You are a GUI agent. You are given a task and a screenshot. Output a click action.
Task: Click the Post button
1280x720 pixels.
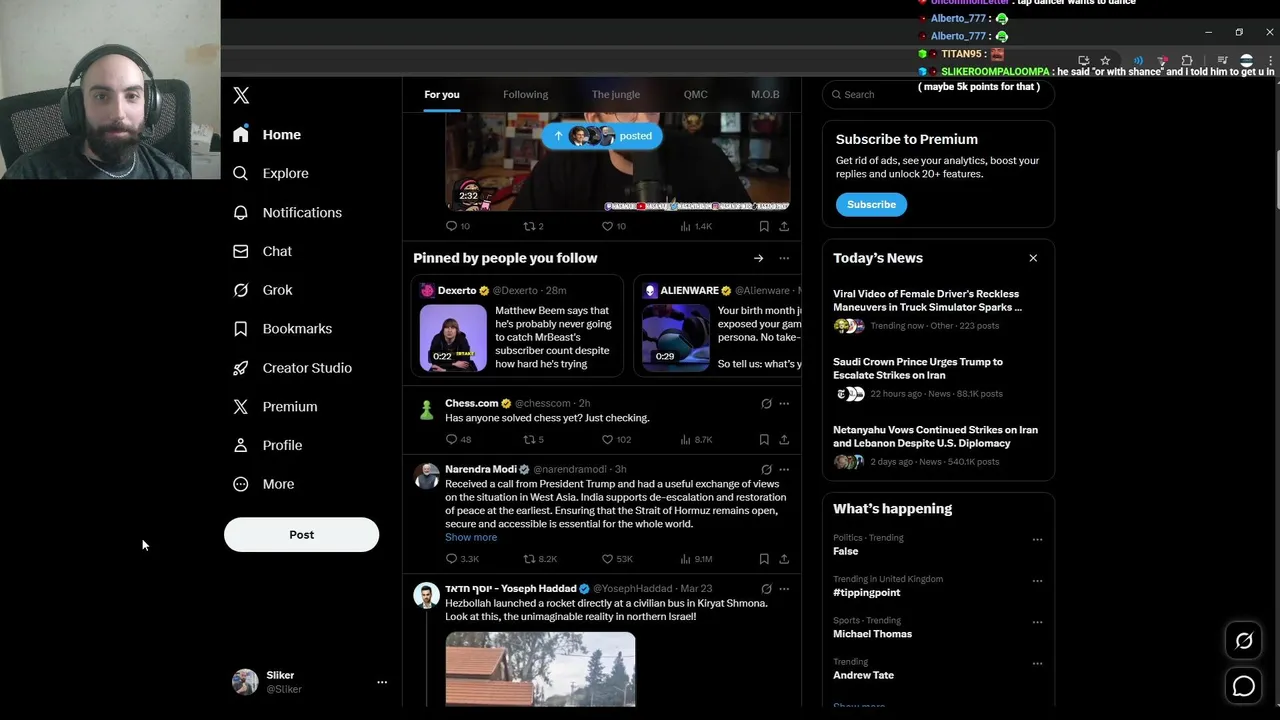[x=301, y=534]
